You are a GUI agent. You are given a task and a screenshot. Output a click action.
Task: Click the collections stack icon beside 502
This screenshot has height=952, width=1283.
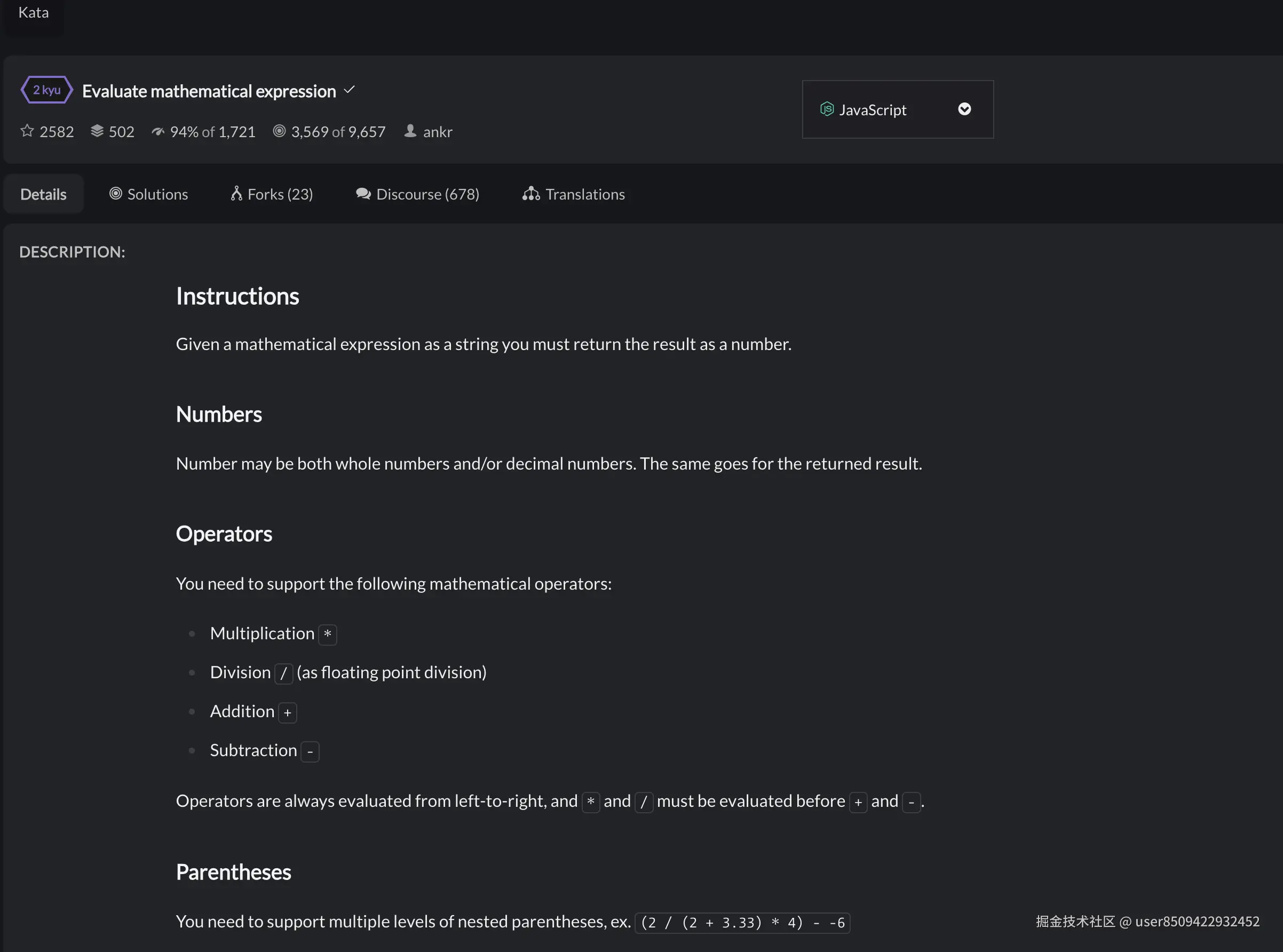coord(97,131)
